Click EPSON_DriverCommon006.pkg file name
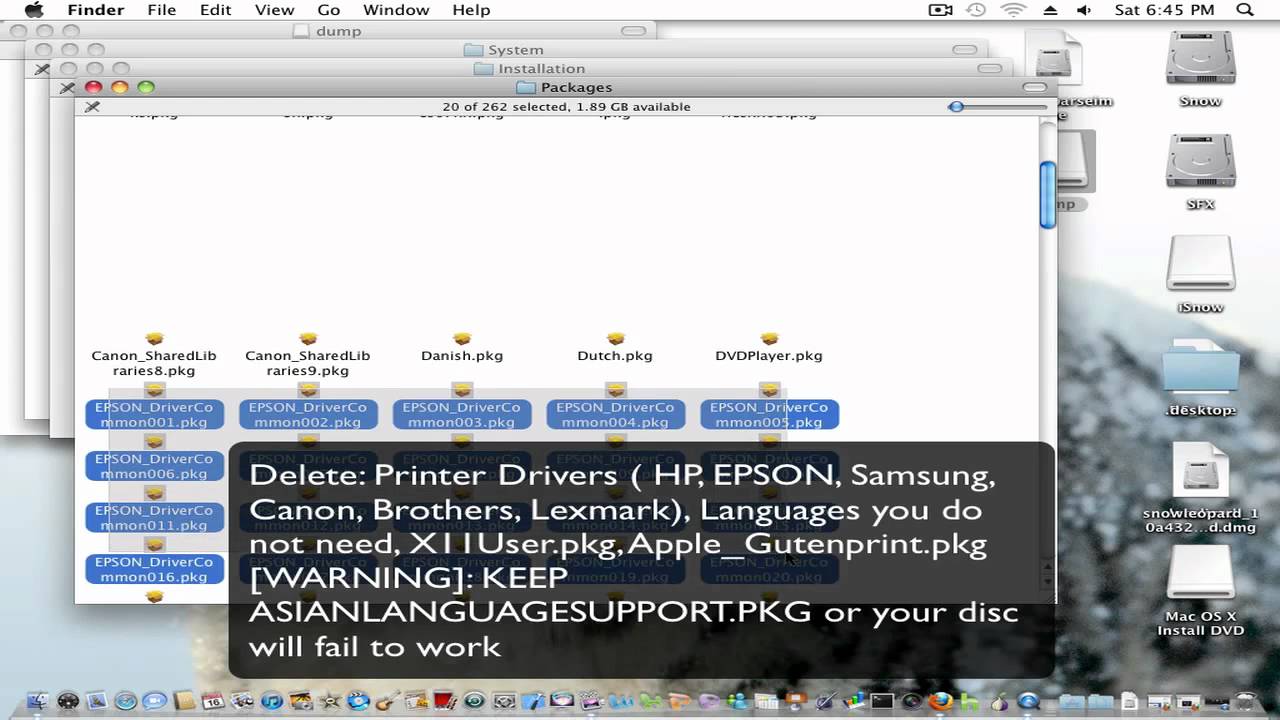The height and width of the screenshot is (720, 1280). 154,466
